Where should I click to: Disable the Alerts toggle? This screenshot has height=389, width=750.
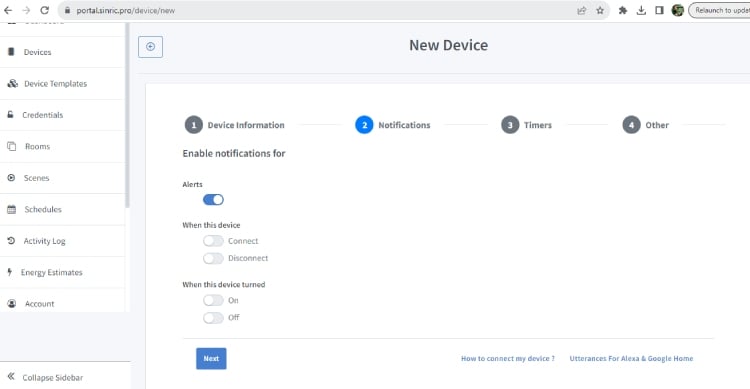click(x=213, y=200)
